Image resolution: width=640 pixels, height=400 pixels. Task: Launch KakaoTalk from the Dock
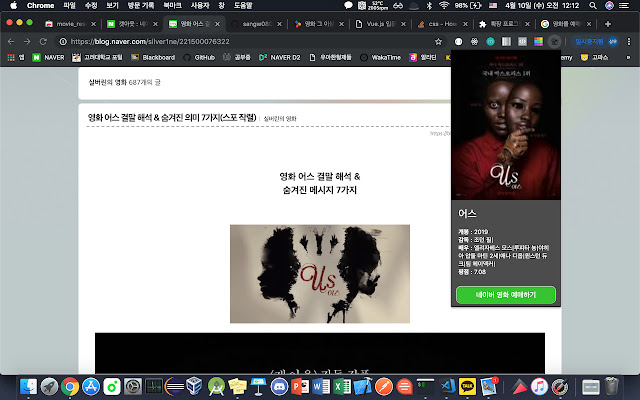(467, 386)
